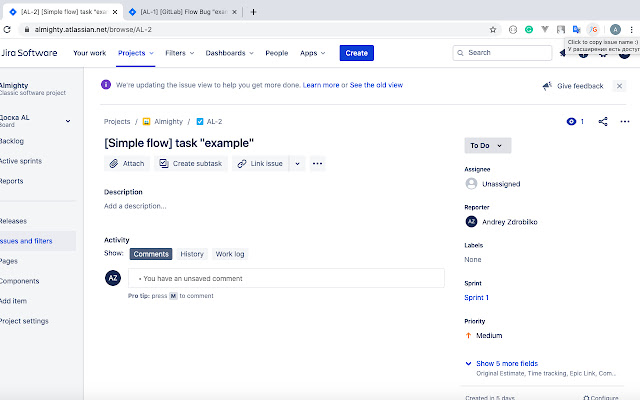
Task: Open Reports in sidebar
Action: point(11,181)
